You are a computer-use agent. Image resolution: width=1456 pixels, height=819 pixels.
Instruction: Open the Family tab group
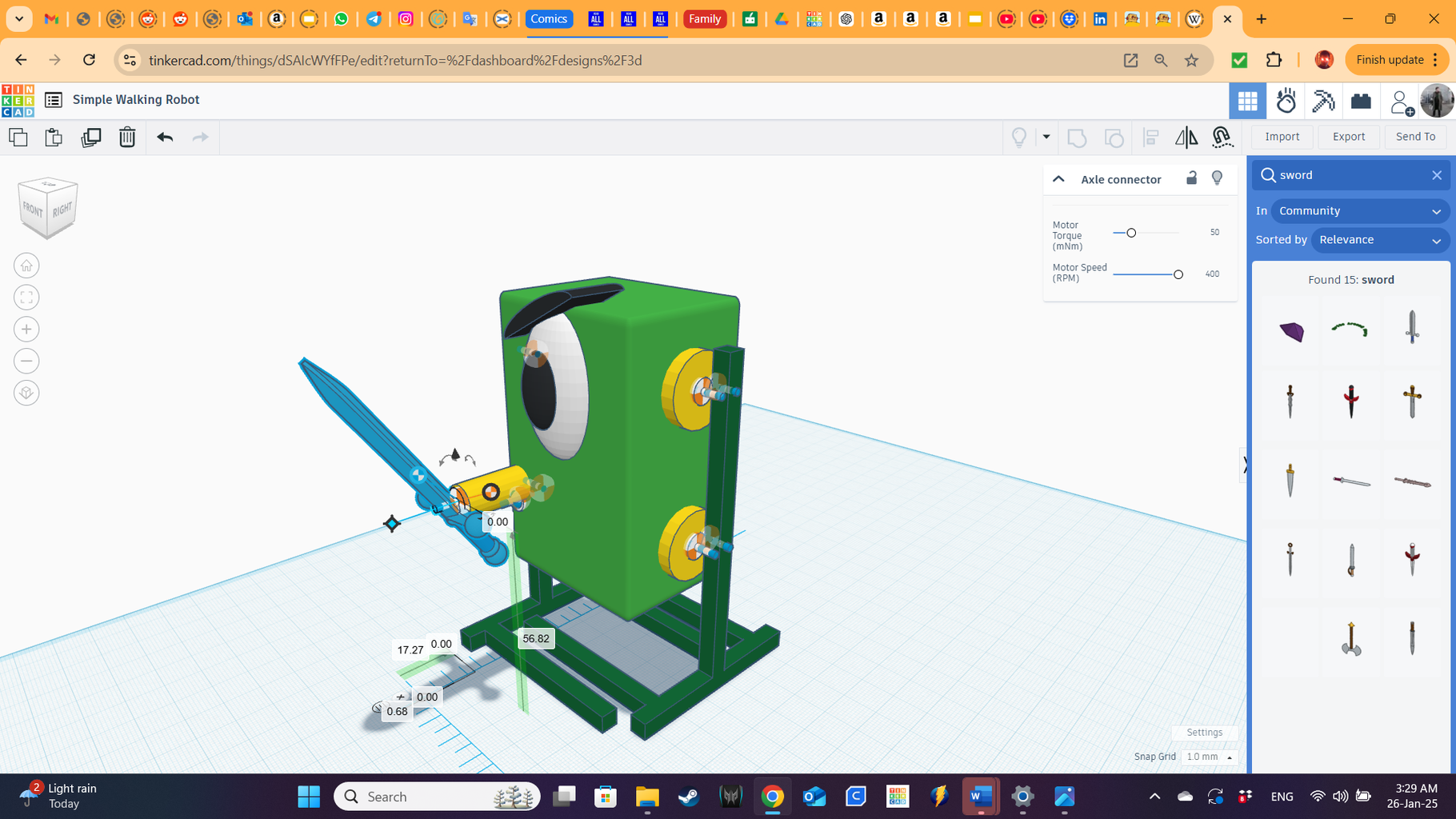[705, 18]
